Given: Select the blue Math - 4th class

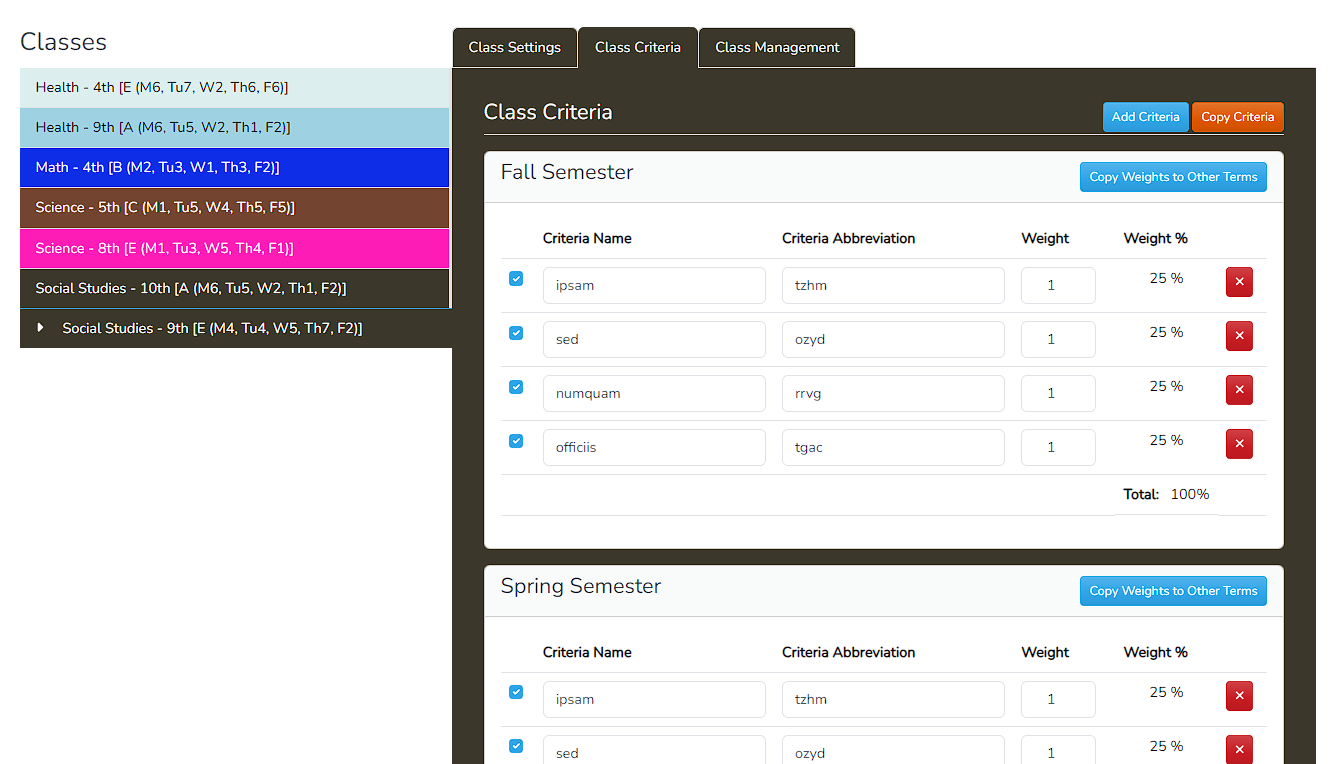Looking at the screenshot, I should tap(234, 168).
